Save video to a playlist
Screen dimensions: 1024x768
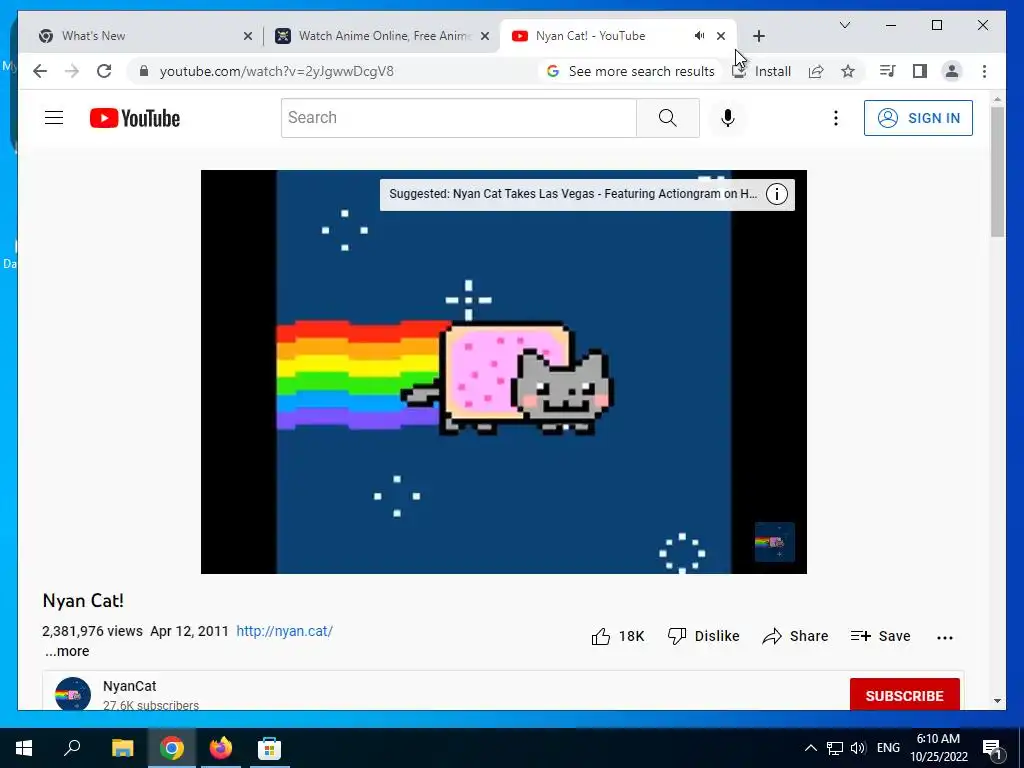(x=880, y=636)
